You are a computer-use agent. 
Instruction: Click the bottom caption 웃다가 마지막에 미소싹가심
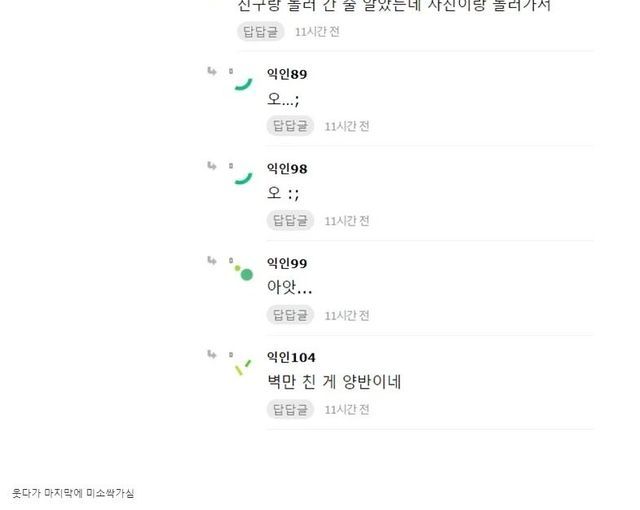pyautogui.click(x=73, y=493)
